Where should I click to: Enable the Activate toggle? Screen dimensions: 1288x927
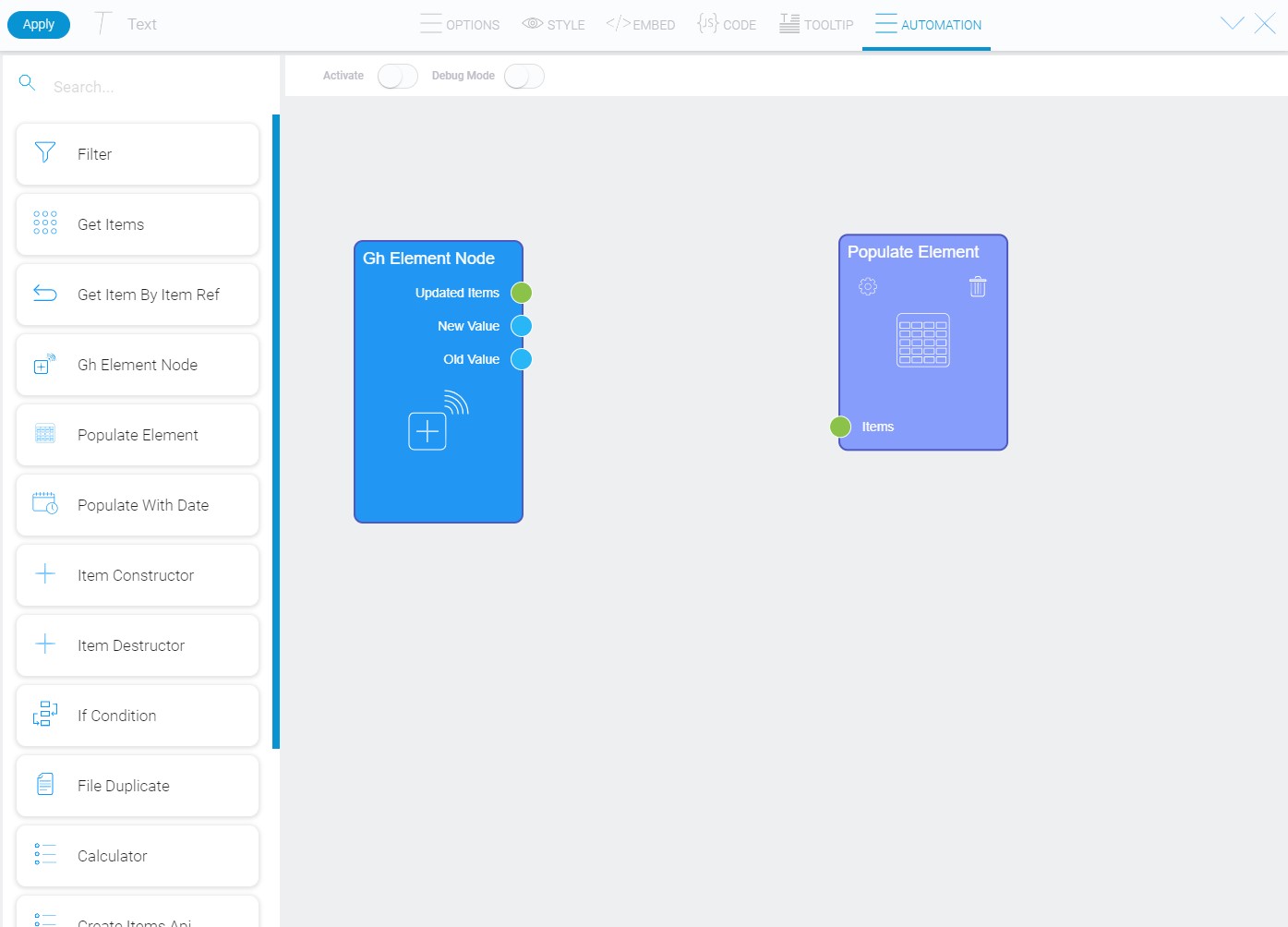[x=397, y=76]
